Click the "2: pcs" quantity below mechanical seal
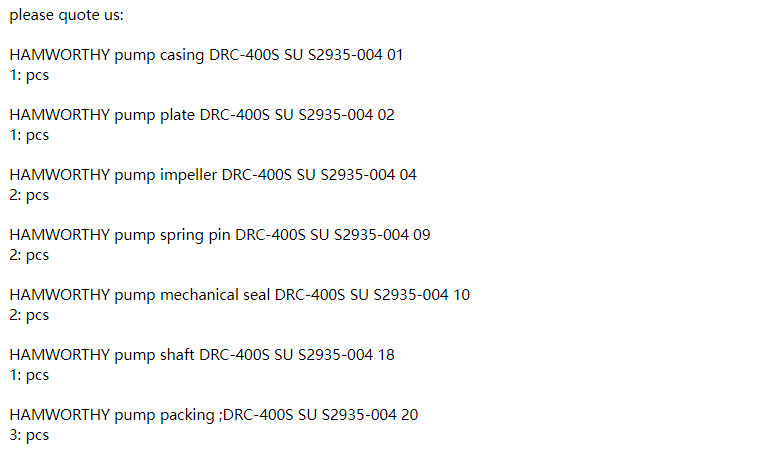Screen dimensions: 758x463 pyautogui.click(x=29, y=315)
